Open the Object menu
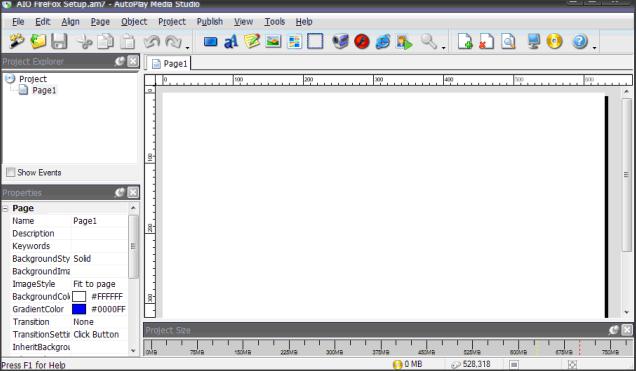 [x=134, y=21]
